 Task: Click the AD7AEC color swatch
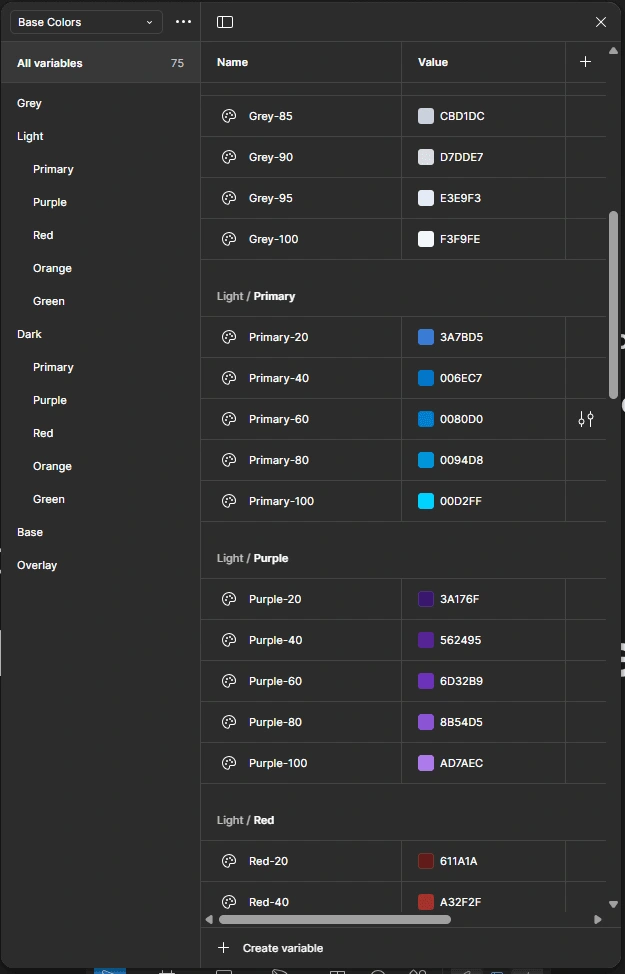coord(426,763)
